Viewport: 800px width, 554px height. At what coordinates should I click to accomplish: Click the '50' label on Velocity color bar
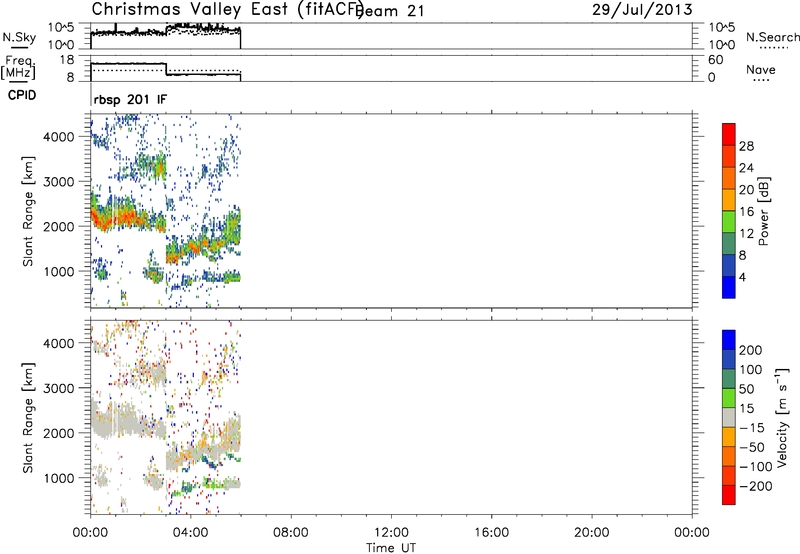[x=746, y=389]
